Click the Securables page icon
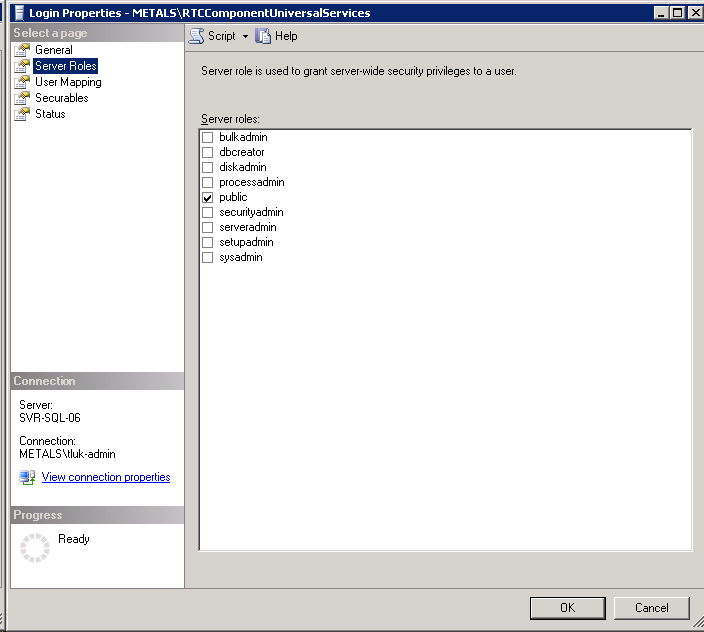This screenshot has width=704, height=632. pyautogui.click(x=22, y=98)
